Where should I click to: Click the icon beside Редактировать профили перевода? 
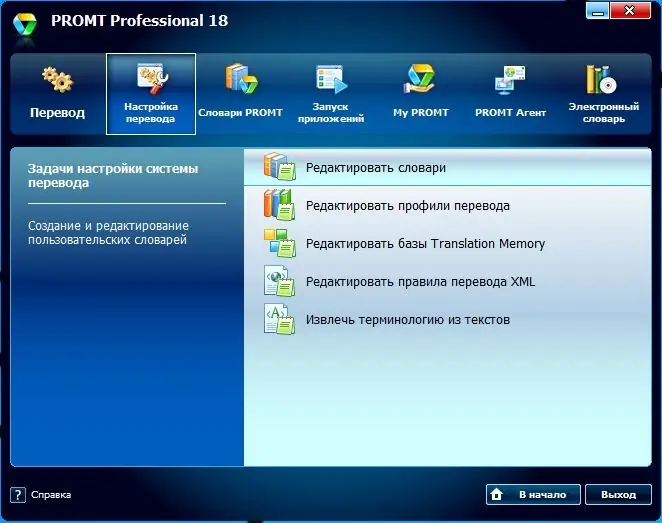[279, 205]
